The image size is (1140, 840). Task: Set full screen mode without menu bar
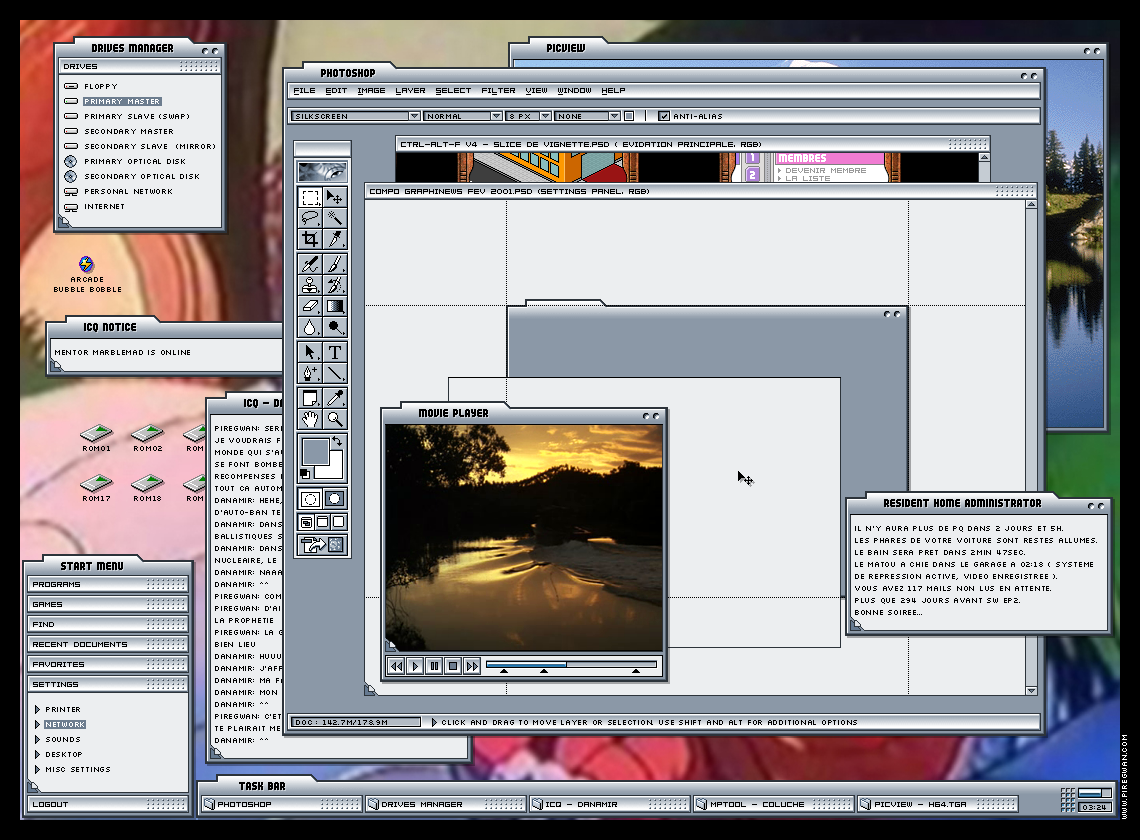pos(339,522)
